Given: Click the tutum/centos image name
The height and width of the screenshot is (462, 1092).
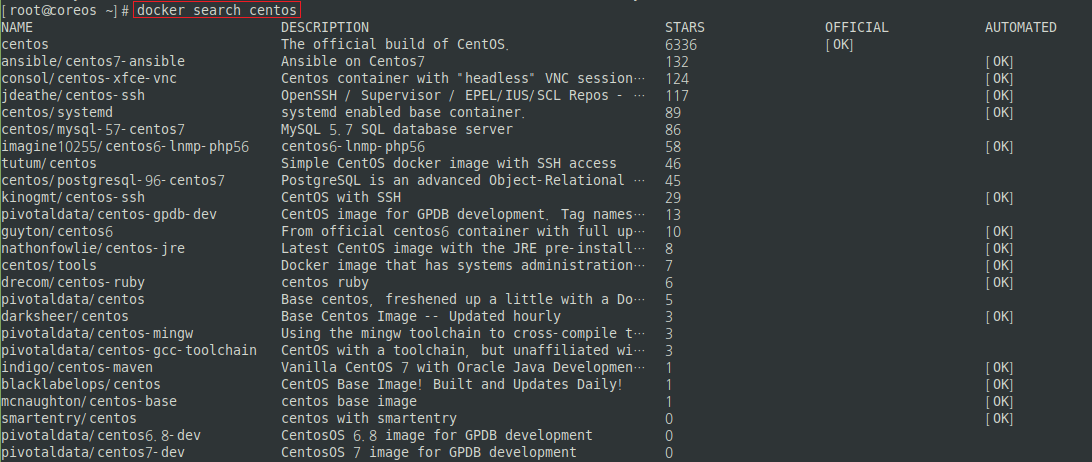Looking at the screenshot, I should [x=49, y=164].
